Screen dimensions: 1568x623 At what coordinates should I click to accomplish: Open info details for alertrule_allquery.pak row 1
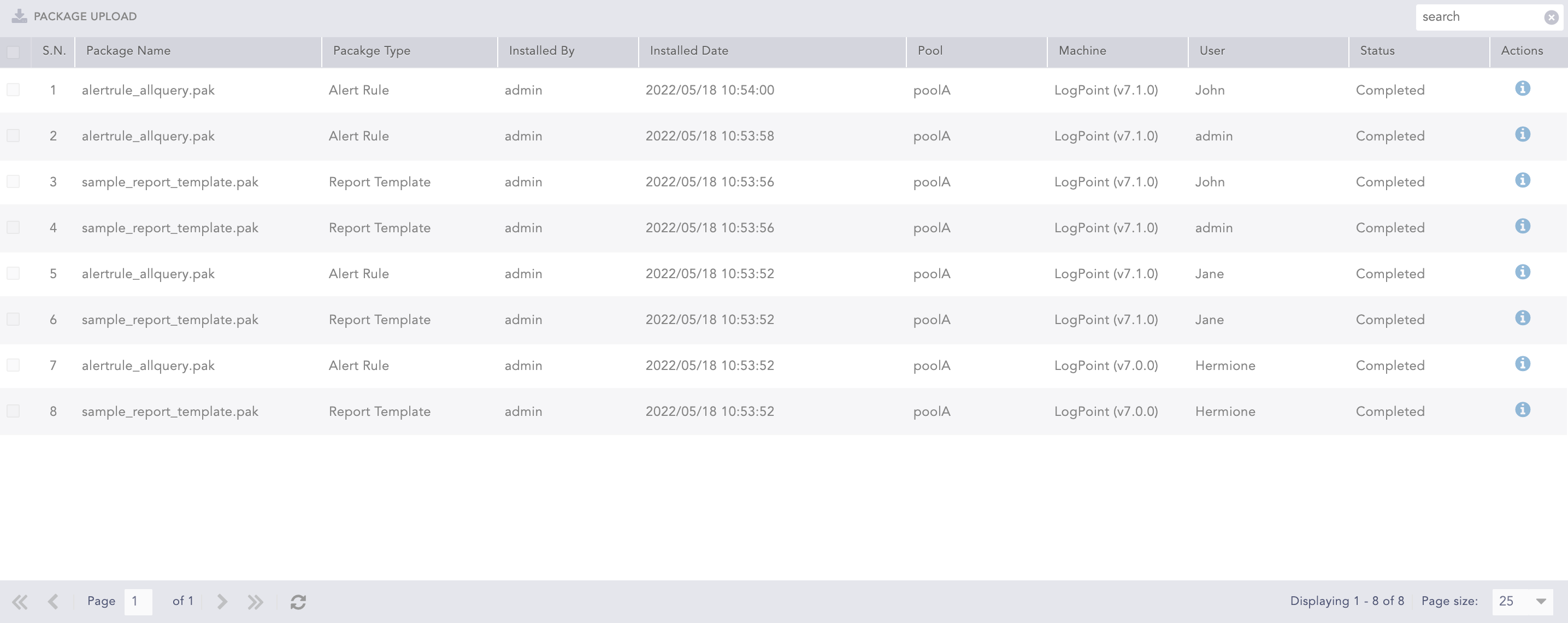tap(1523, 89)
